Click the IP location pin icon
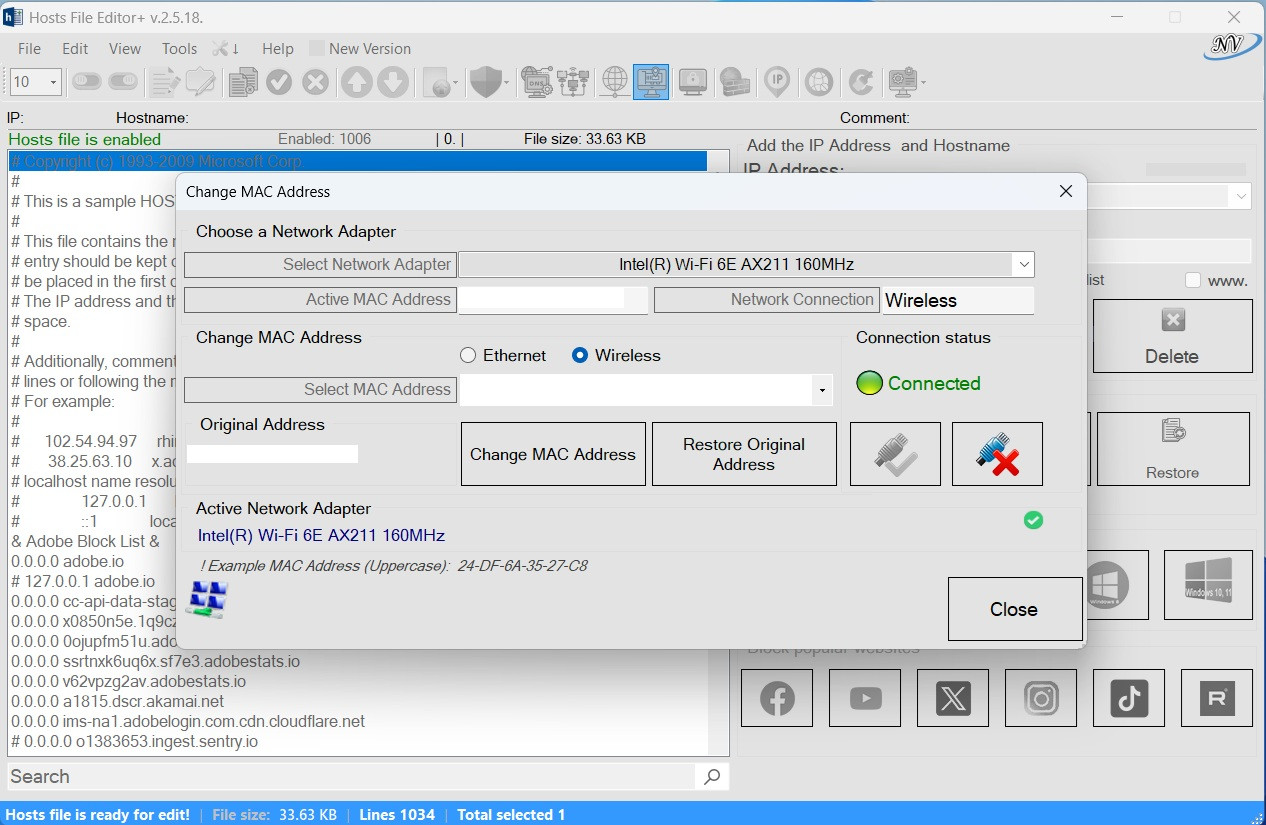 tap(777, 82)
